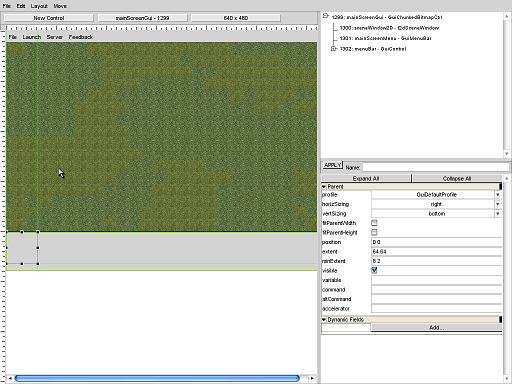The image size is (512, 384).
Task: Enable the fitParentWidth checkbox
Action: (374, 223)
